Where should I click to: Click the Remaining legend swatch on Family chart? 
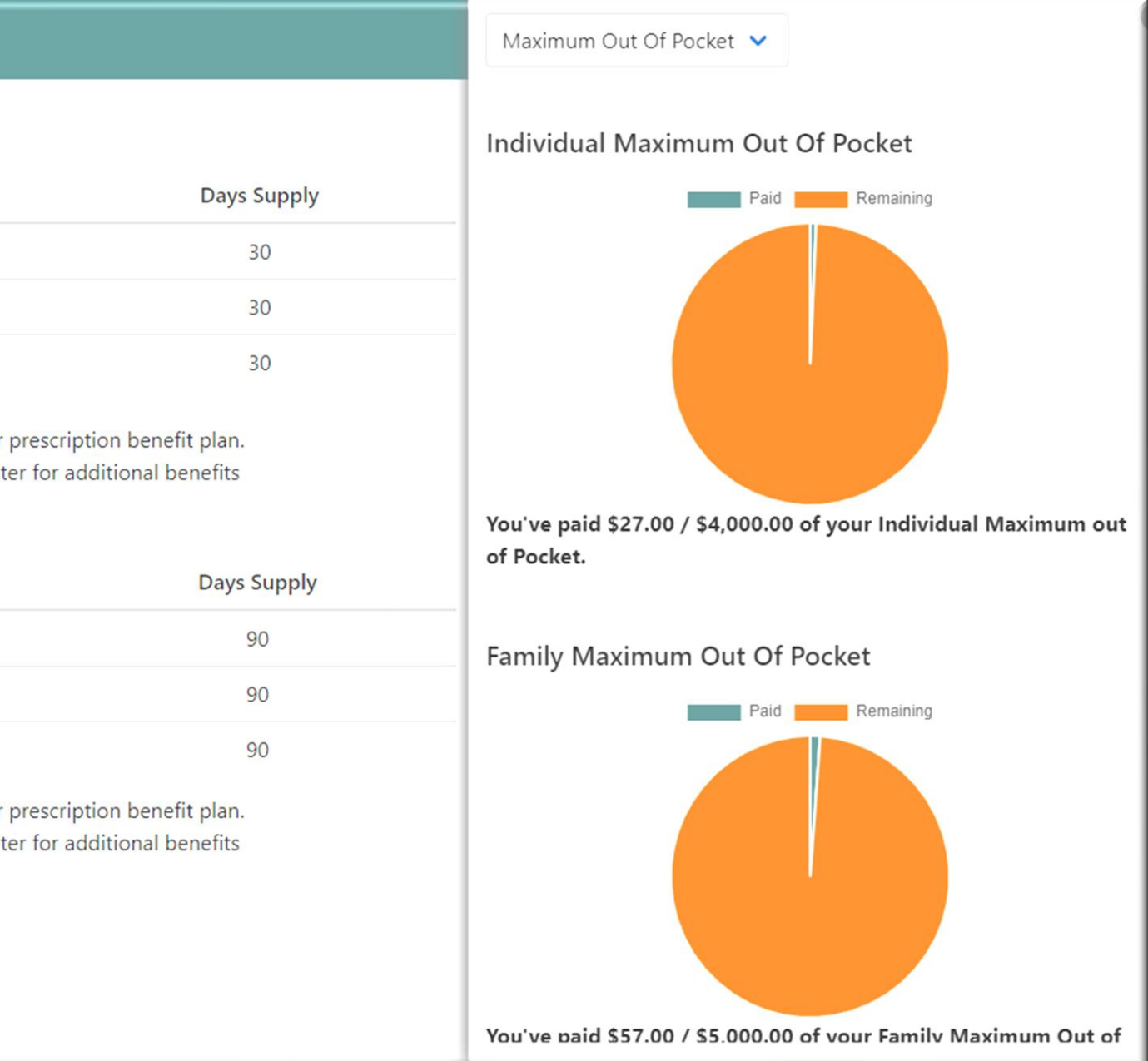[822, 711]
